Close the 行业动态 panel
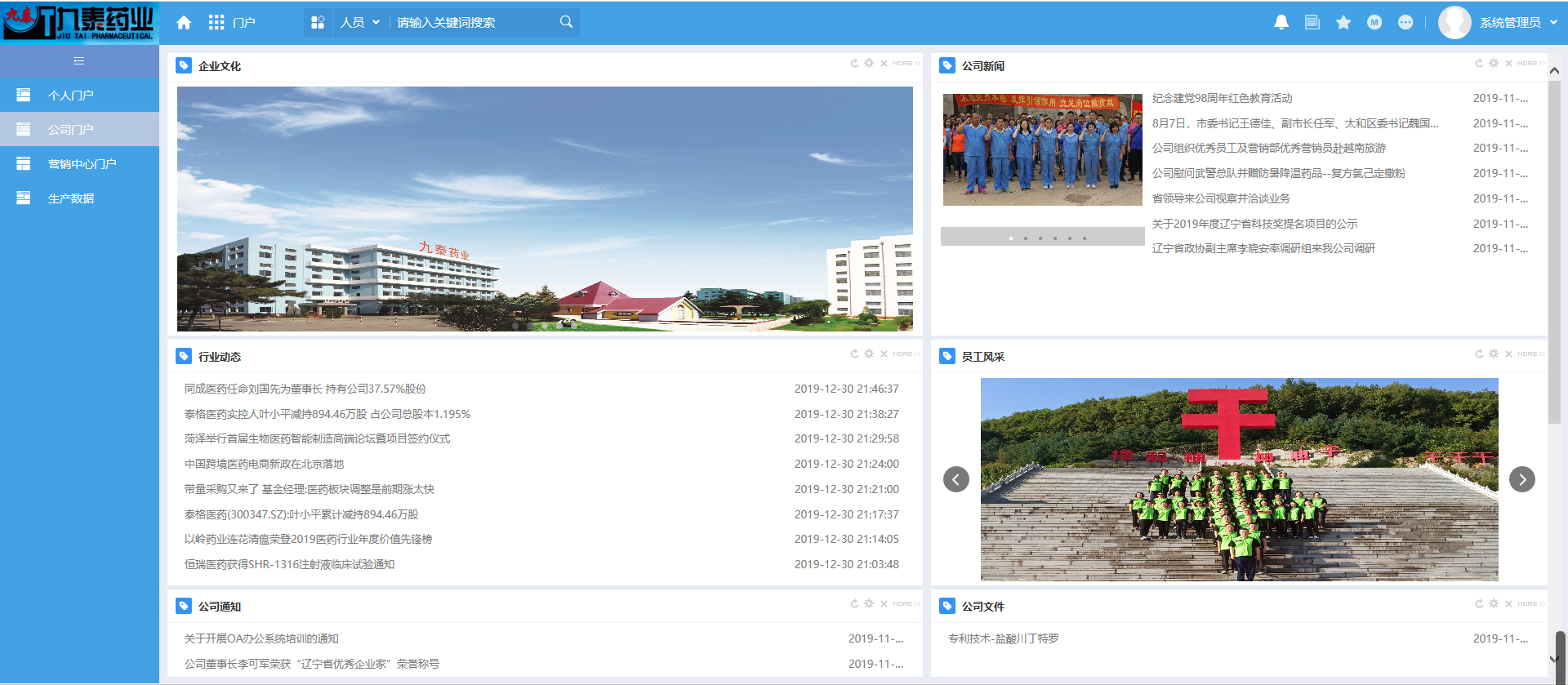 click(x=884, y=354)
